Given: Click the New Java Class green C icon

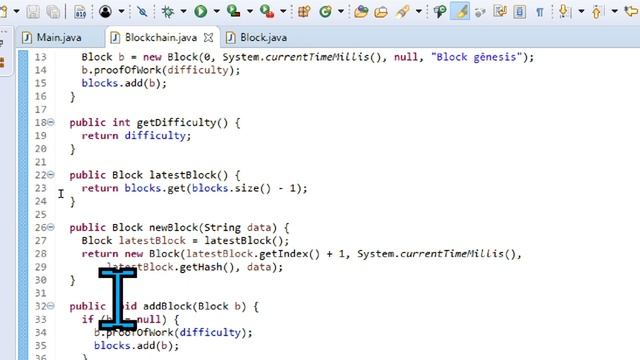Looking at the screenshot, I should click(325, 11).
